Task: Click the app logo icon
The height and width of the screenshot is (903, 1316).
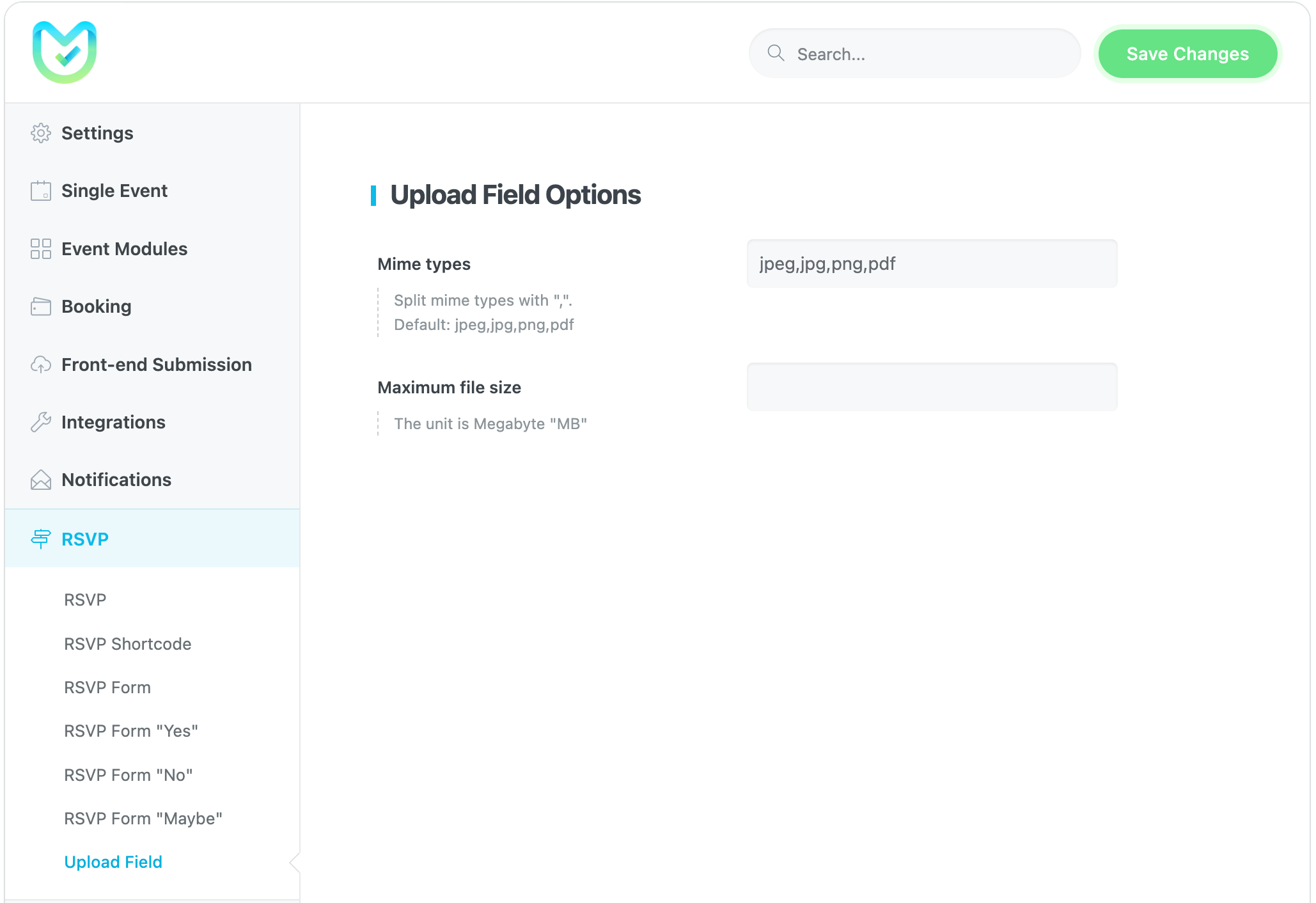Action: 65,52
